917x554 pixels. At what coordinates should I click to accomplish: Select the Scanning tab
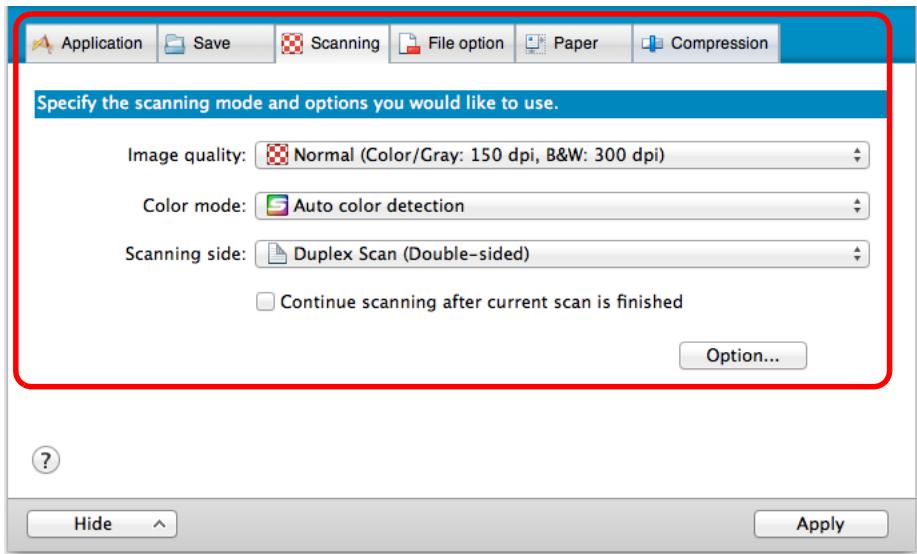(x=332, y=43)
